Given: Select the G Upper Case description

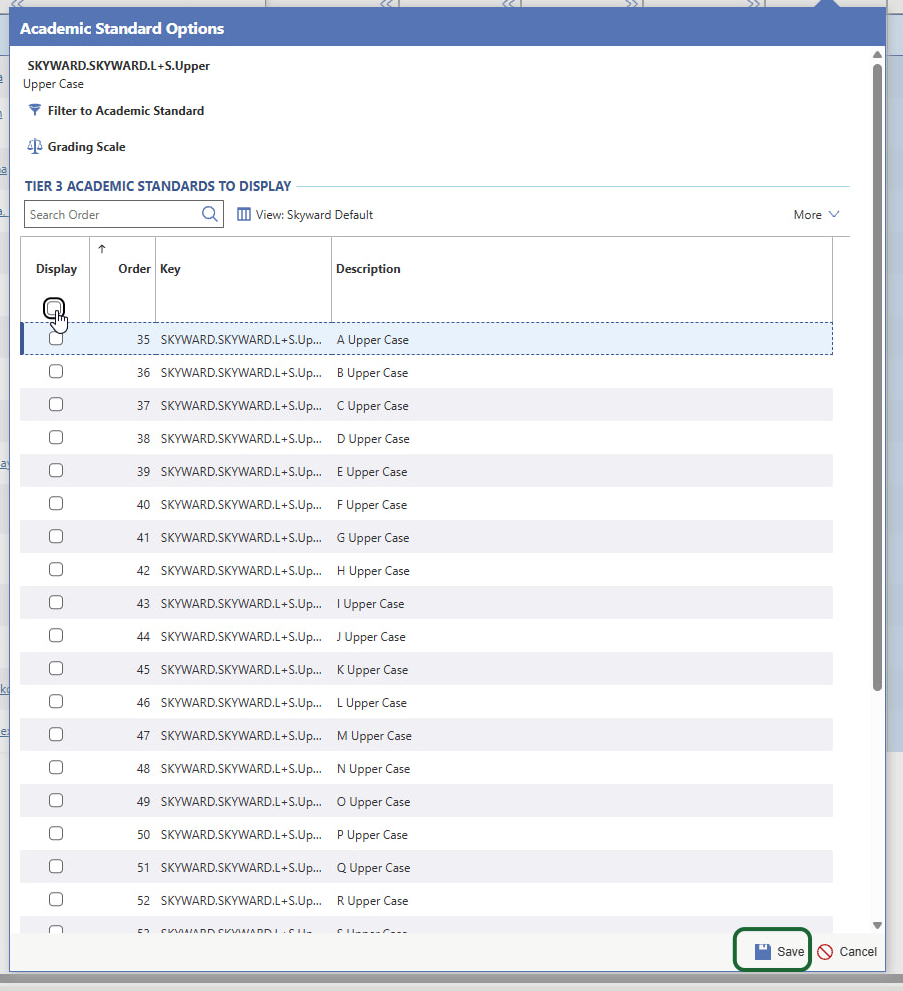Looking at the screenshot, I should coord(373,538).
